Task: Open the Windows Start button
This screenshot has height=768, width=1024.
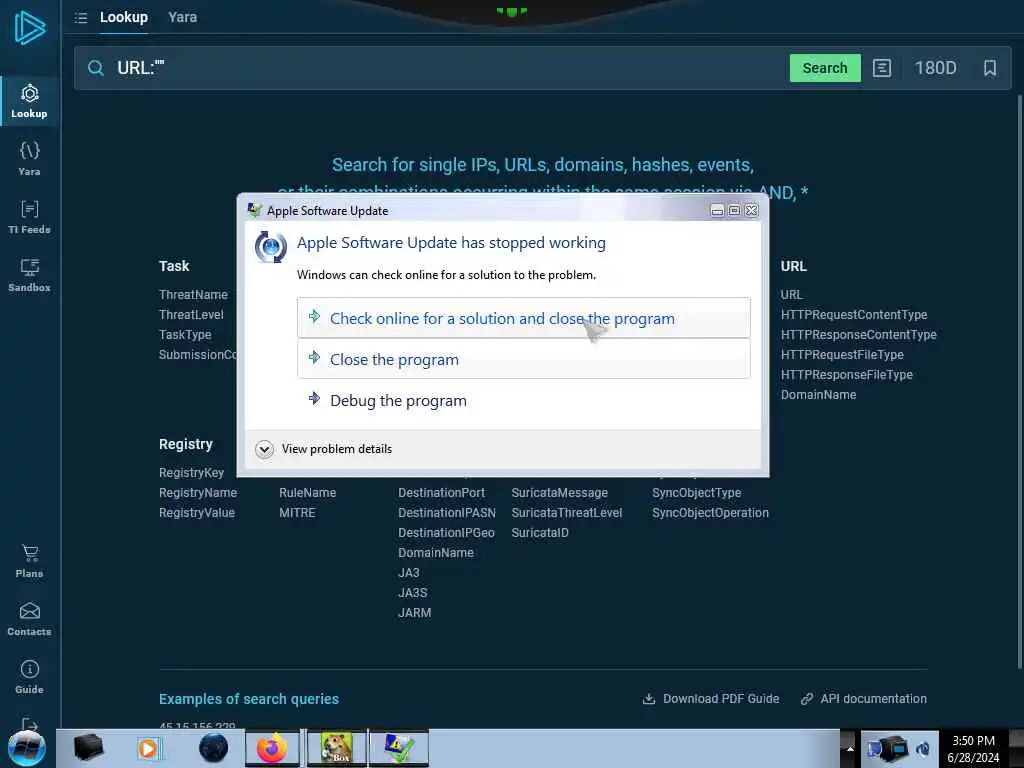Action: tap(27, 748)
